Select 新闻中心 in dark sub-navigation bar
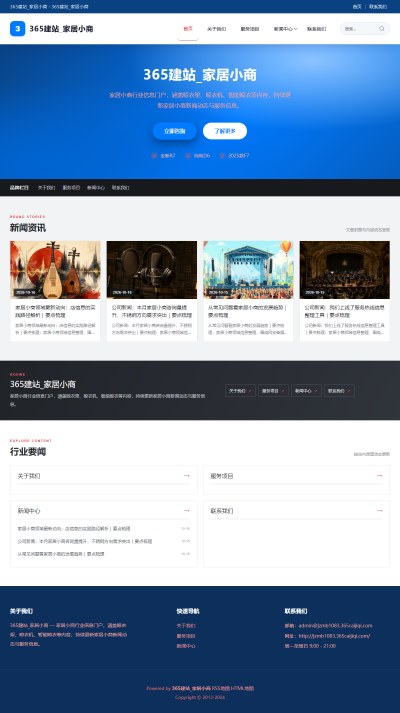This screenshot has height=713, width=400. coord(95,187)
